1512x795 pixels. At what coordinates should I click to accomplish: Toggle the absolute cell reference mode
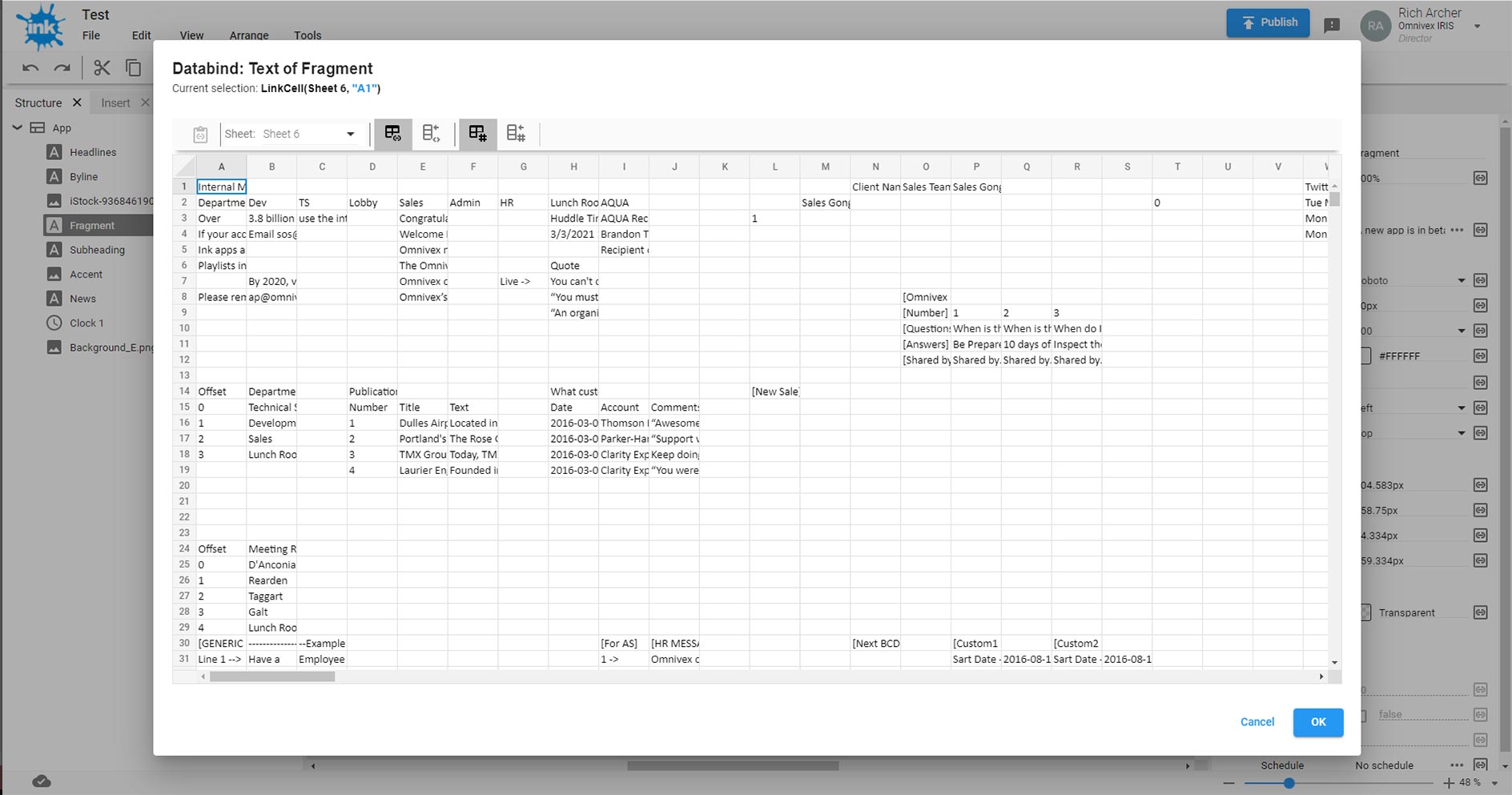coord(477,134)
